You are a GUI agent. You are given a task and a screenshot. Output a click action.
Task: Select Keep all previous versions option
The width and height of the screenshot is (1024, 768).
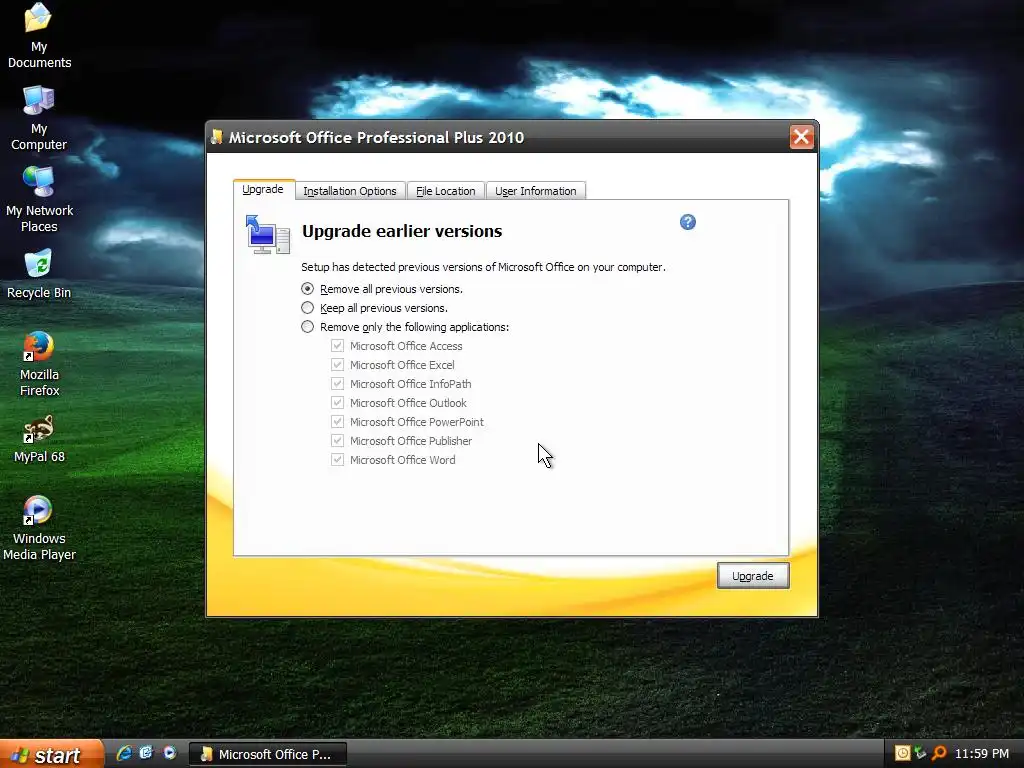[375, 308]
